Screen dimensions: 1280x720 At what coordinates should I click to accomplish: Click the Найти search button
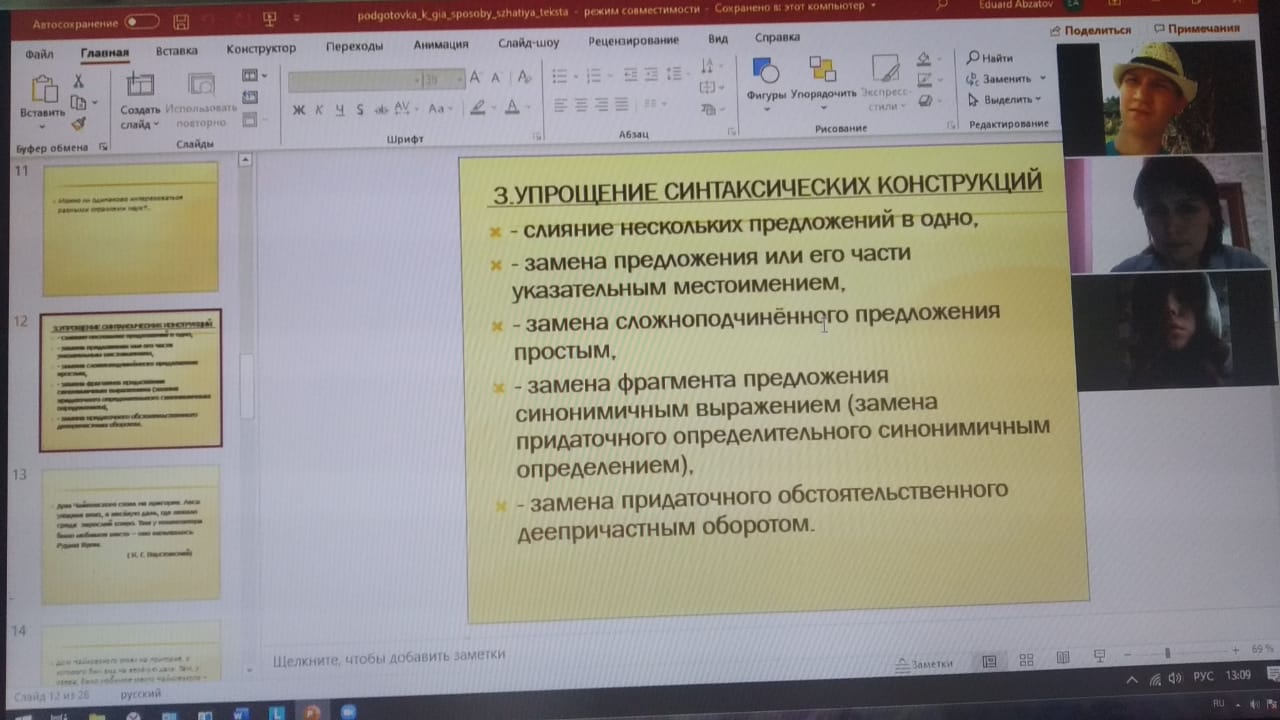(x=989, y=58)
